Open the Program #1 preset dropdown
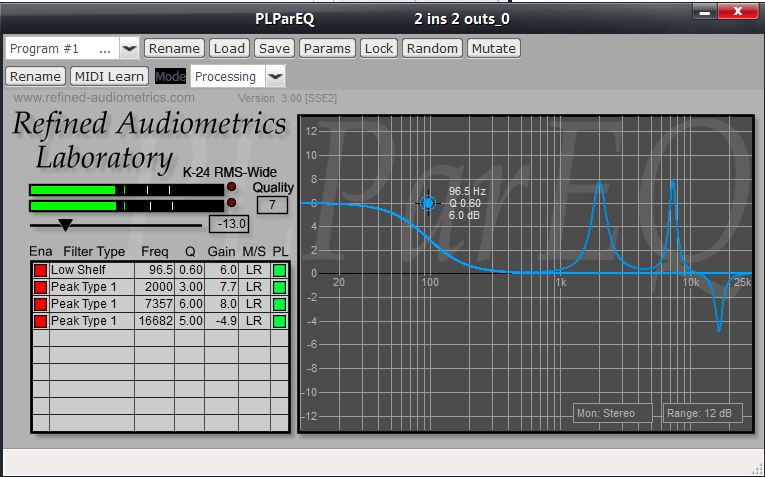The image size is (765, 477). point(129,48)
